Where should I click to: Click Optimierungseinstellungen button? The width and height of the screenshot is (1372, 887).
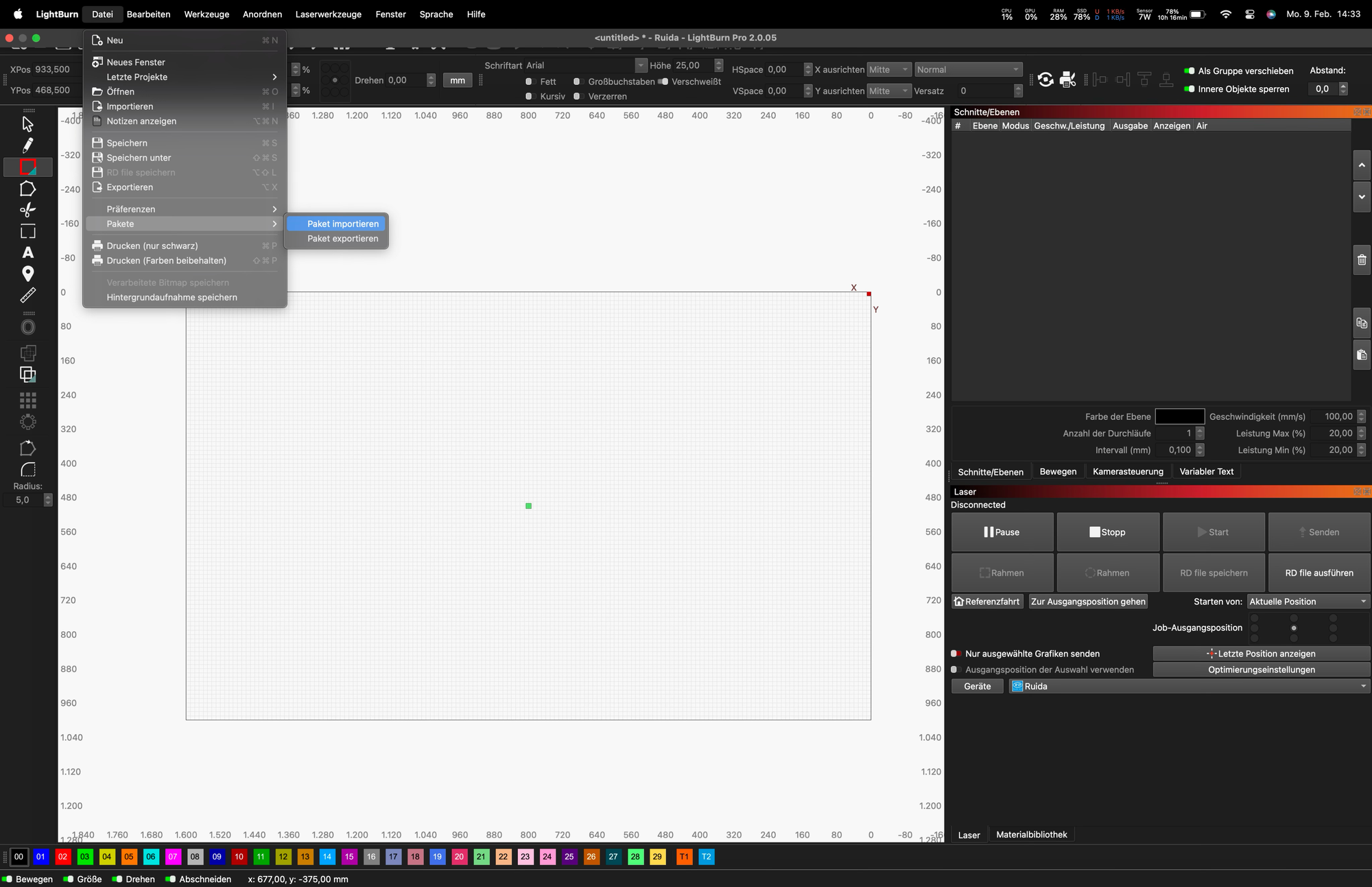[1261, 670]
